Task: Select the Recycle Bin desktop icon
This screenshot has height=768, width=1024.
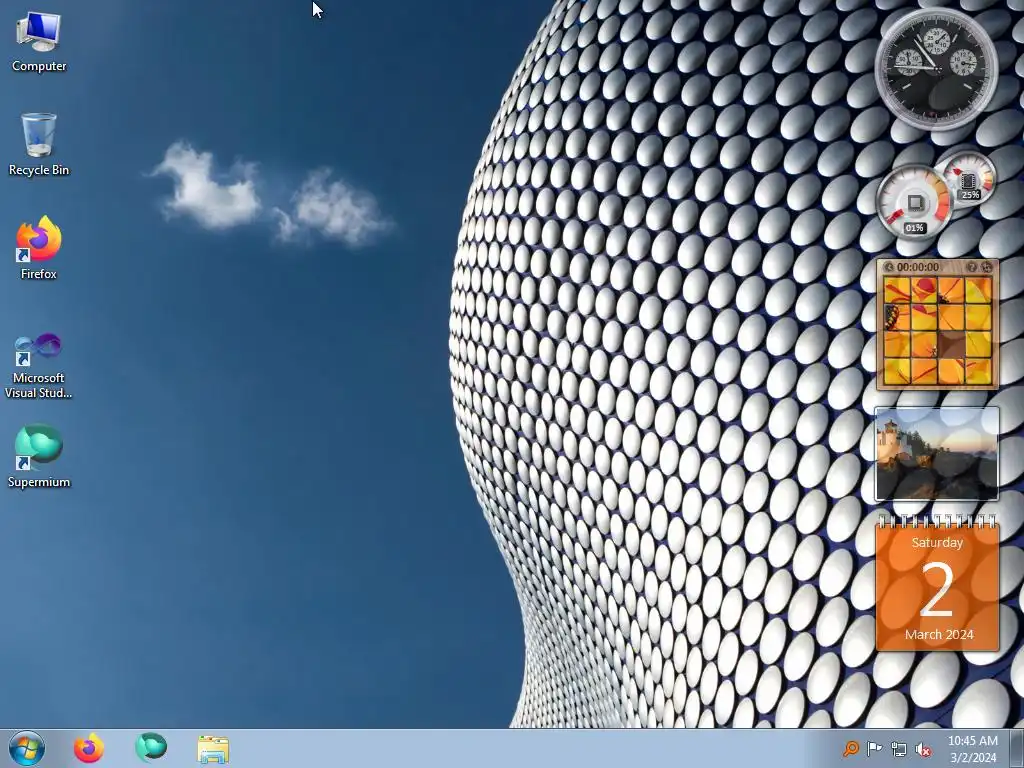Action: (x=39, y=145)
